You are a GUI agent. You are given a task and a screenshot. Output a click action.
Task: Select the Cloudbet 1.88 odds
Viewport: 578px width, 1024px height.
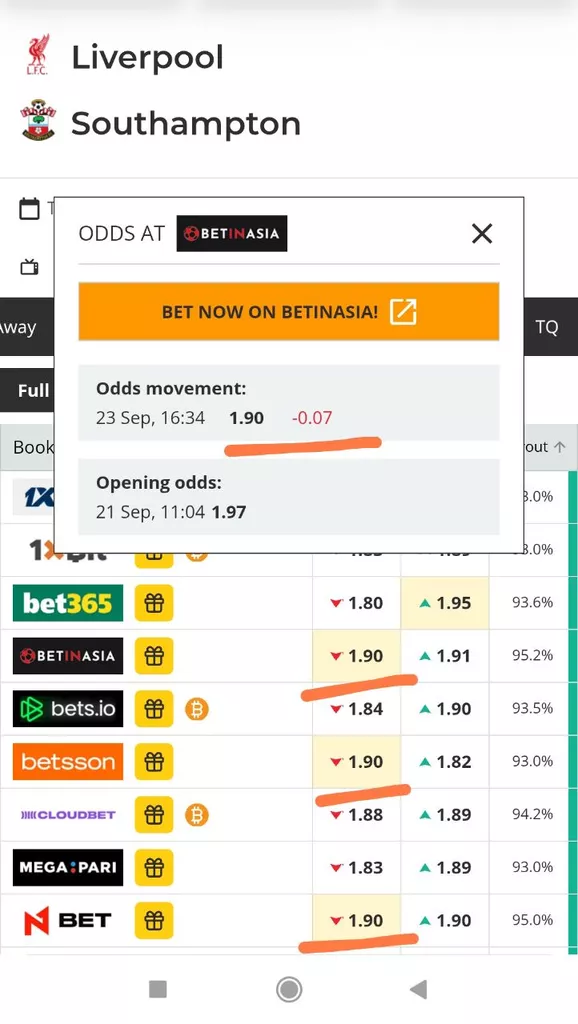pyautogui.click(x=357, y=815)
